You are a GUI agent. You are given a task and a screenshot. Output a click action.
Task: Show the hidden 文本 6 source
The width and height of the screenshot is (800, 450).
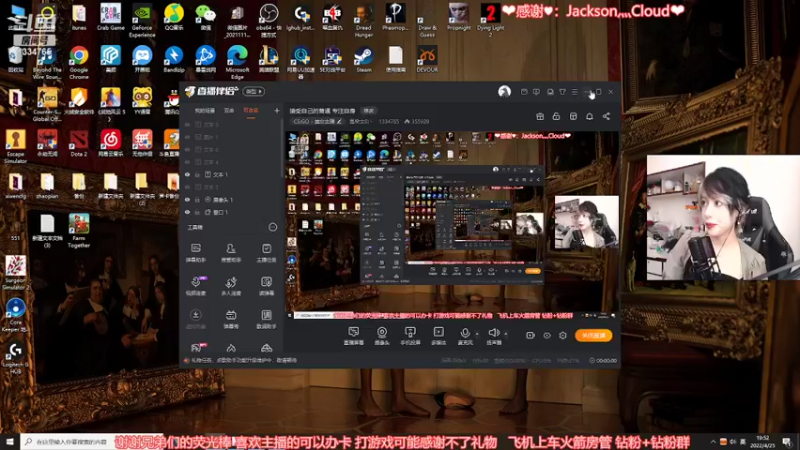[x=187, y=149]
